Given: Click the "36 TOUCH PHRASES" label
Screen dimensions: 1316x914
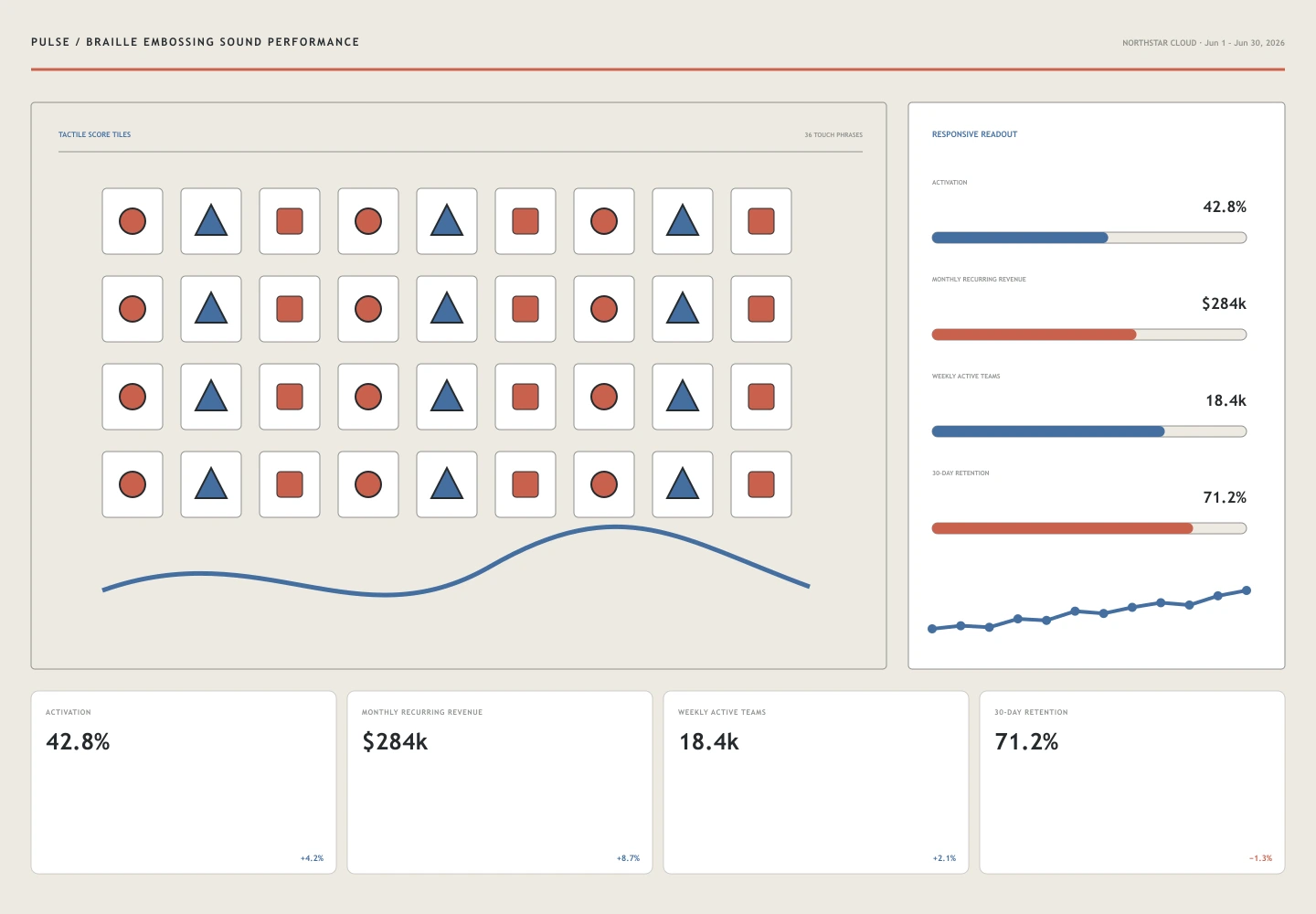Looking at the screenshot, I should [x=833, y=135].
